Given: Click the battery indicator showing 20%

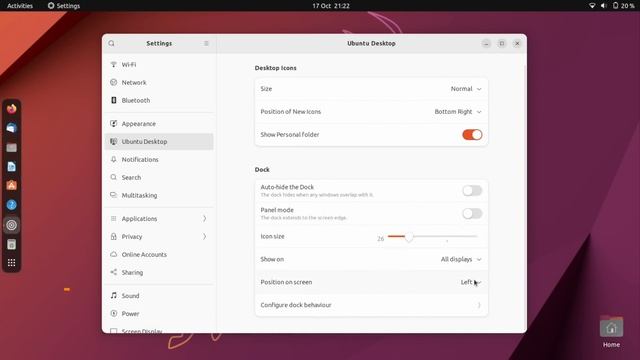Looking at the screenshot, I should (623, 6).
